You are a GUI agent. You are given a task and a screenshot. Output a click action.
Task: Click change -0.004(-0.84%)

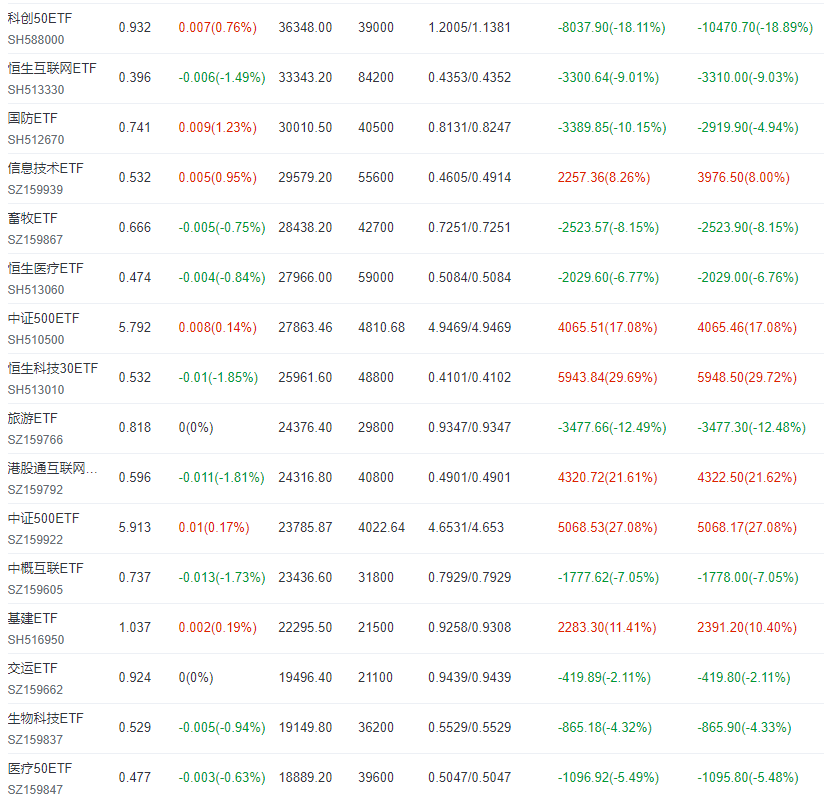tap(222, 277)
